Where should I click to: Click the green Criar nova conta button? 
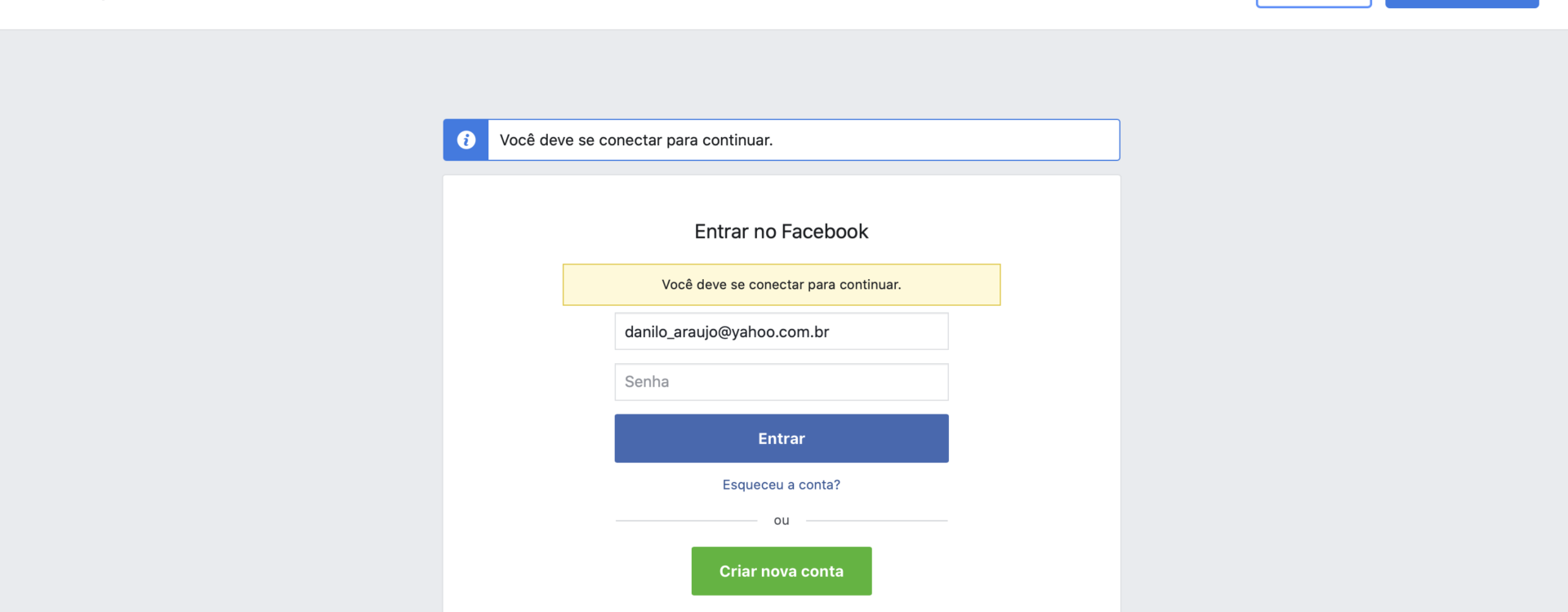(x=782, y=571)
